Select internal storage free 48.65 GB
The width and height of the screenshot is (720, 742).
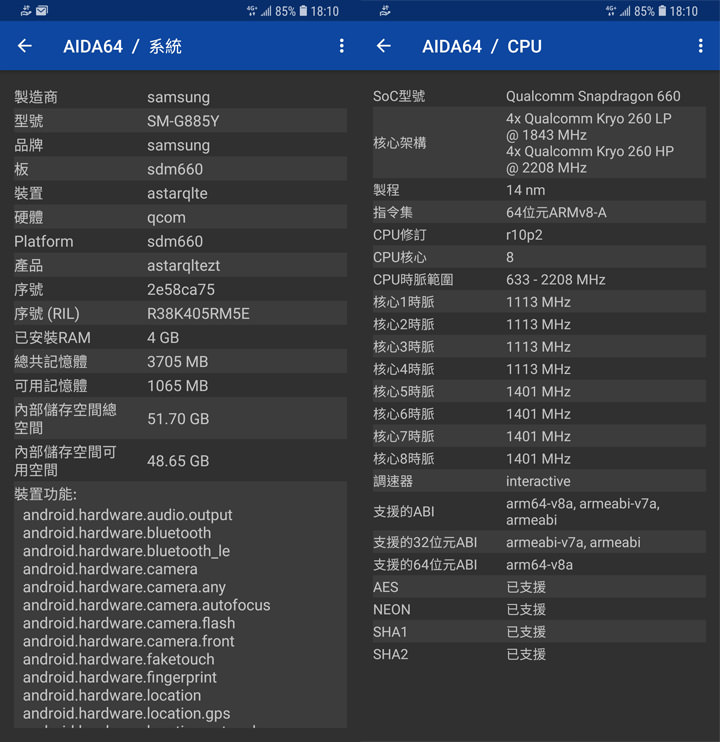click(x=178, y=461)
